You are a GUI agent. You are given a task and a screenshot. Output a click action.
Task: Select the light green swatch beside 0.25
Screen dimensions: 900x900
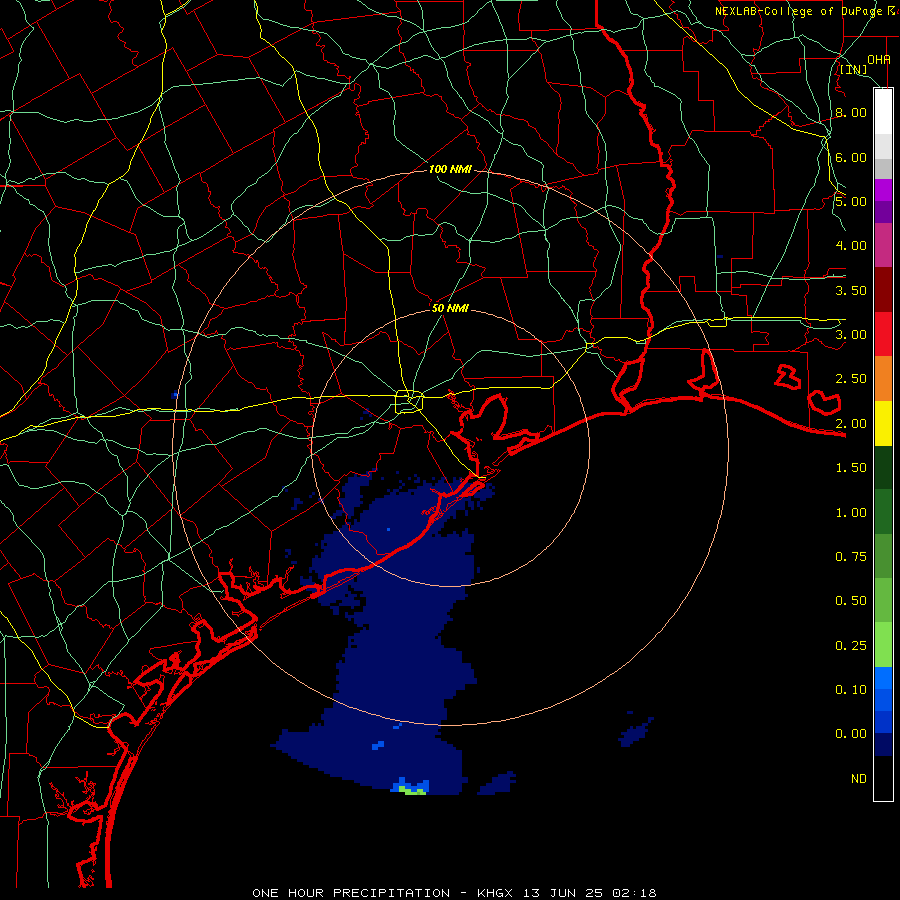pyautogui.click(x=883, y=645)
